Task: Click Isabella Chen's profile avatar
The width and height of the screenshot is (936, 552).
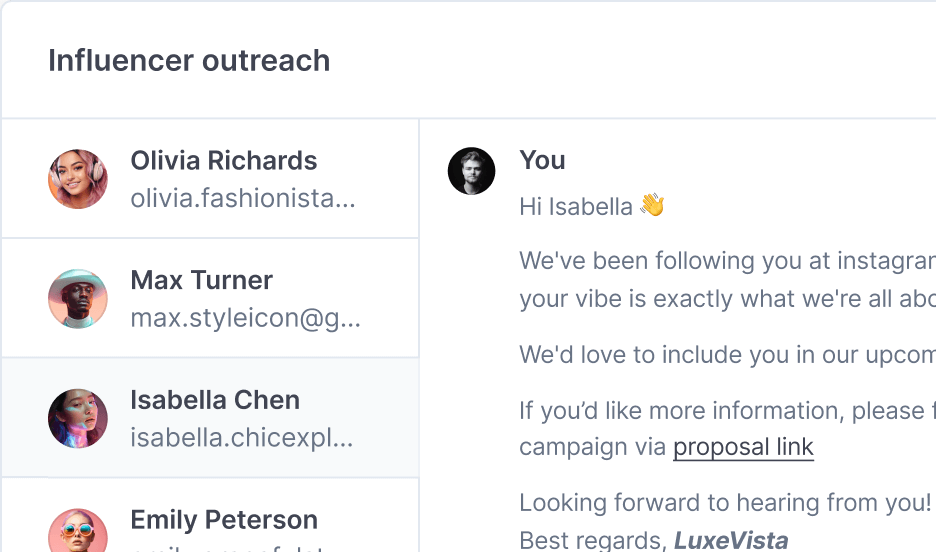Action: (x=78, y=418)
